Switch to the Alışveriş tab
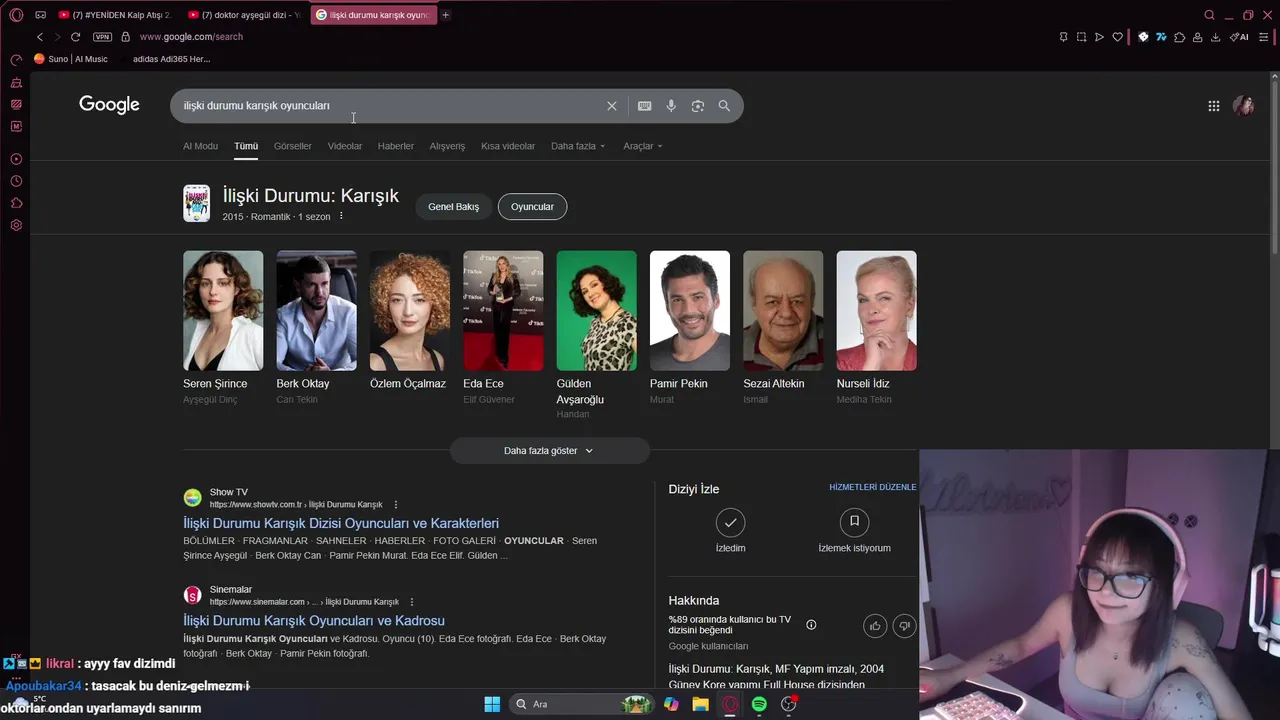This screenshot has height=720, width=1280. [447, 146]
